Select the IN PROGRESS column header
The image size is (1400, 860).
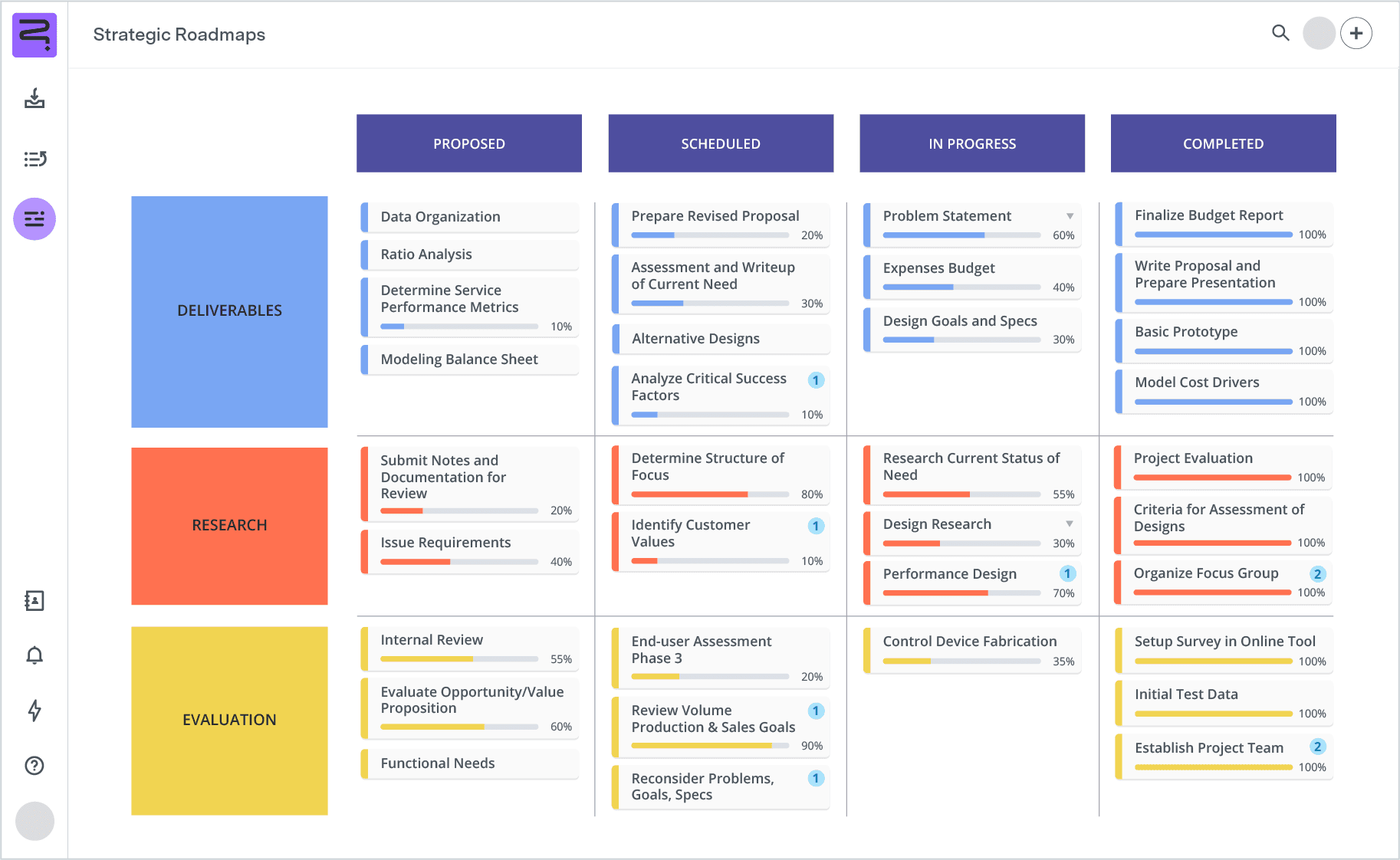coord(971,143)
